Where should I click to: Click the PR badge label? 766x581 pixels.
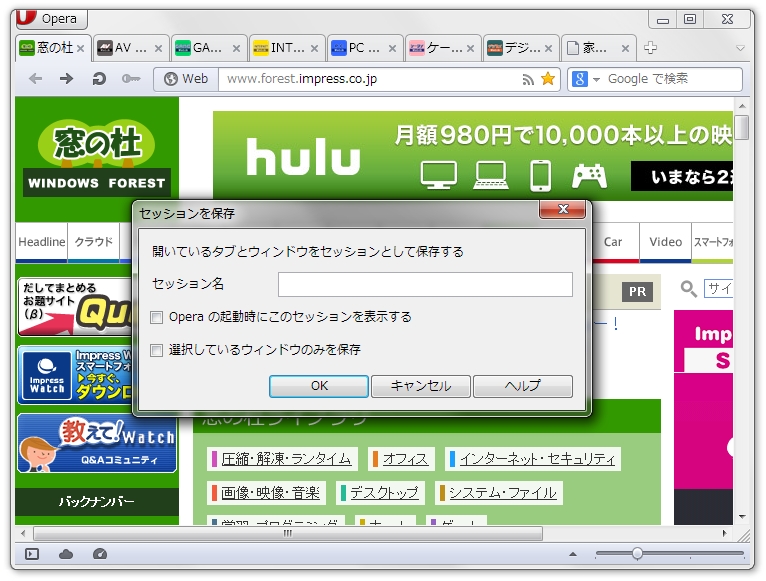[637, 292]
